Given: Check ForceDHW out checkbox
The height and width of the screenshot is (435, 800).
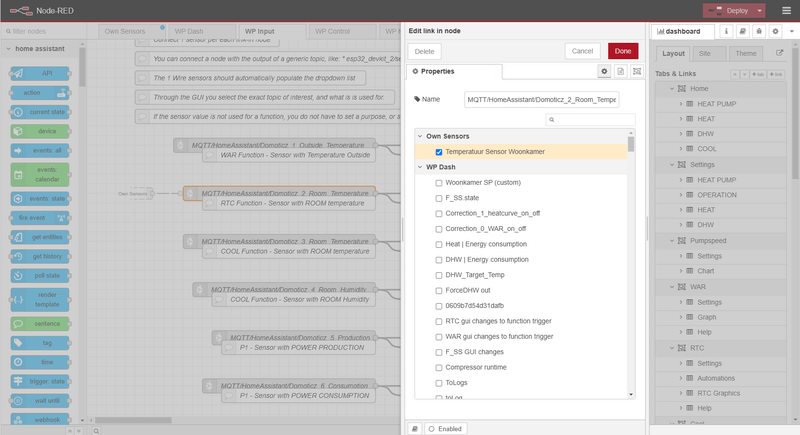Looking at the screenshot, I should point(439,291).
